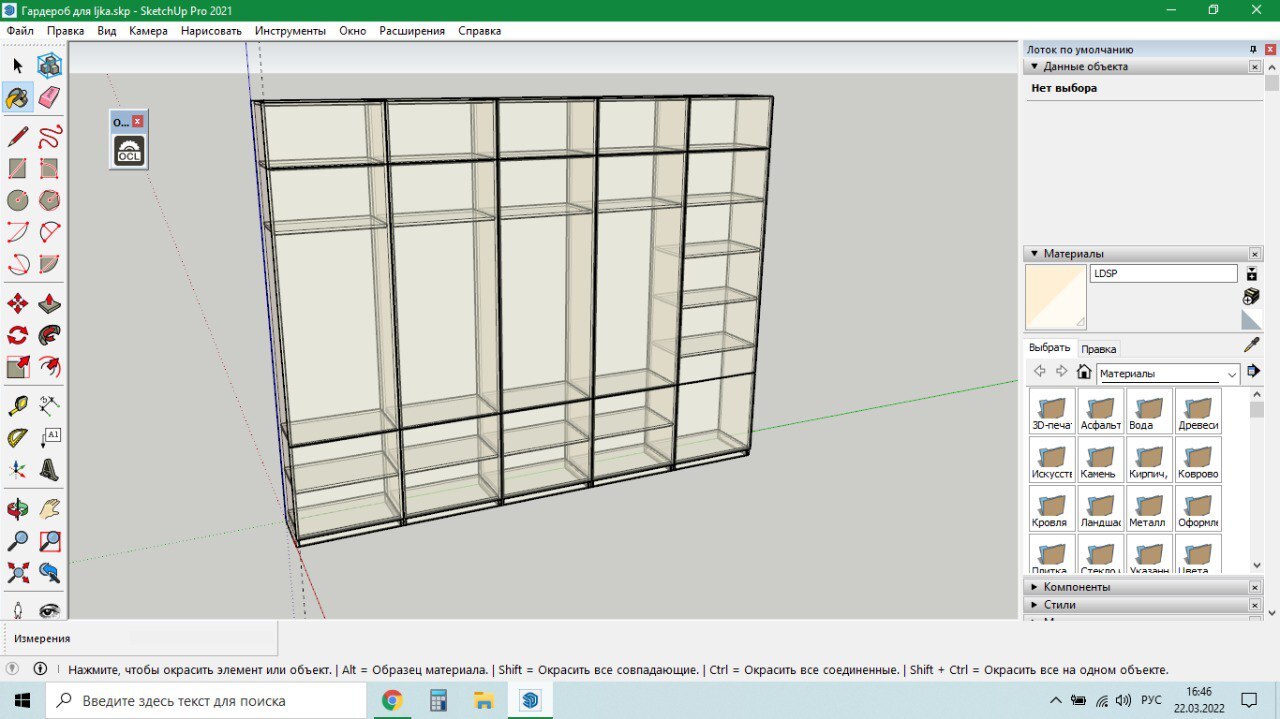Viewport: 1280px width, 719px height.
Task: Open the Камера menu
Action: (148, 31)
